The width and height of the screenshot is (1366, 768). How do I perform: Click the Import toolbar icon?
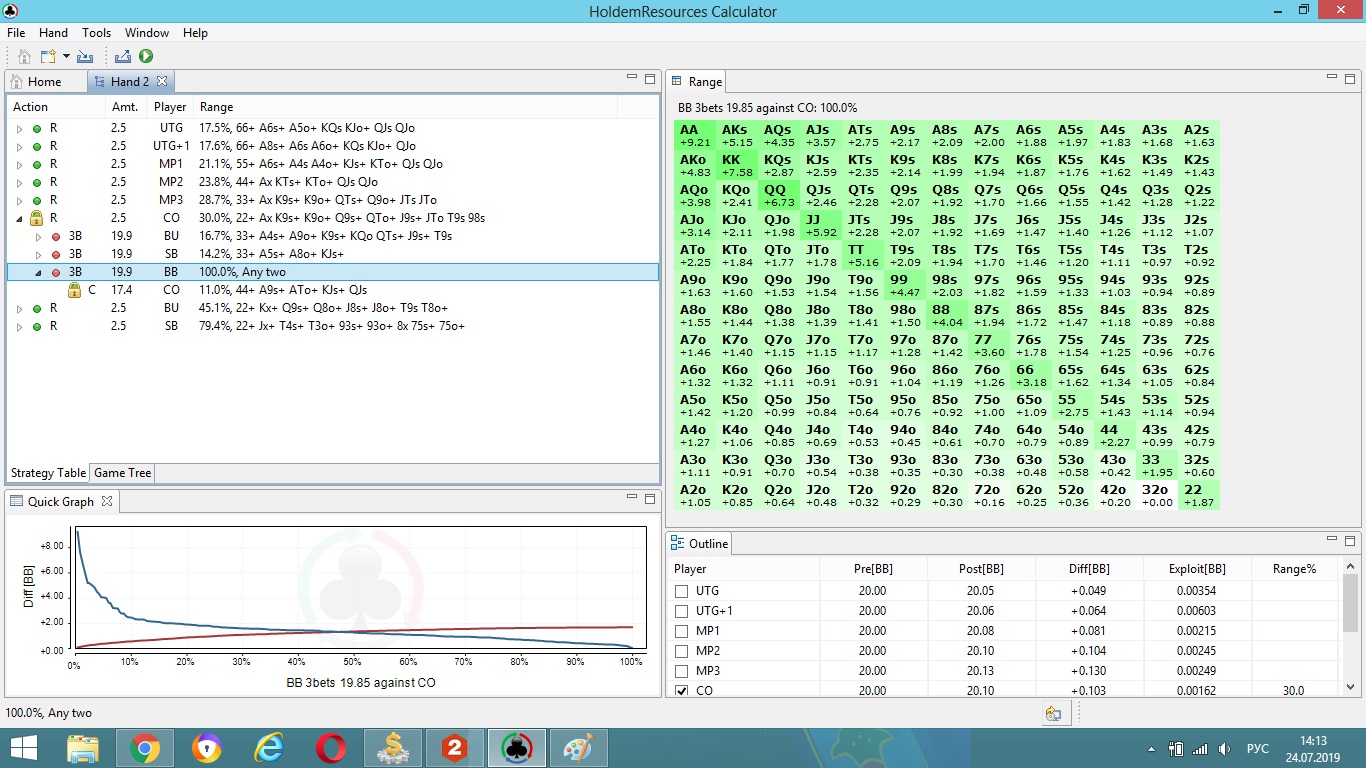tap(85, 57)
